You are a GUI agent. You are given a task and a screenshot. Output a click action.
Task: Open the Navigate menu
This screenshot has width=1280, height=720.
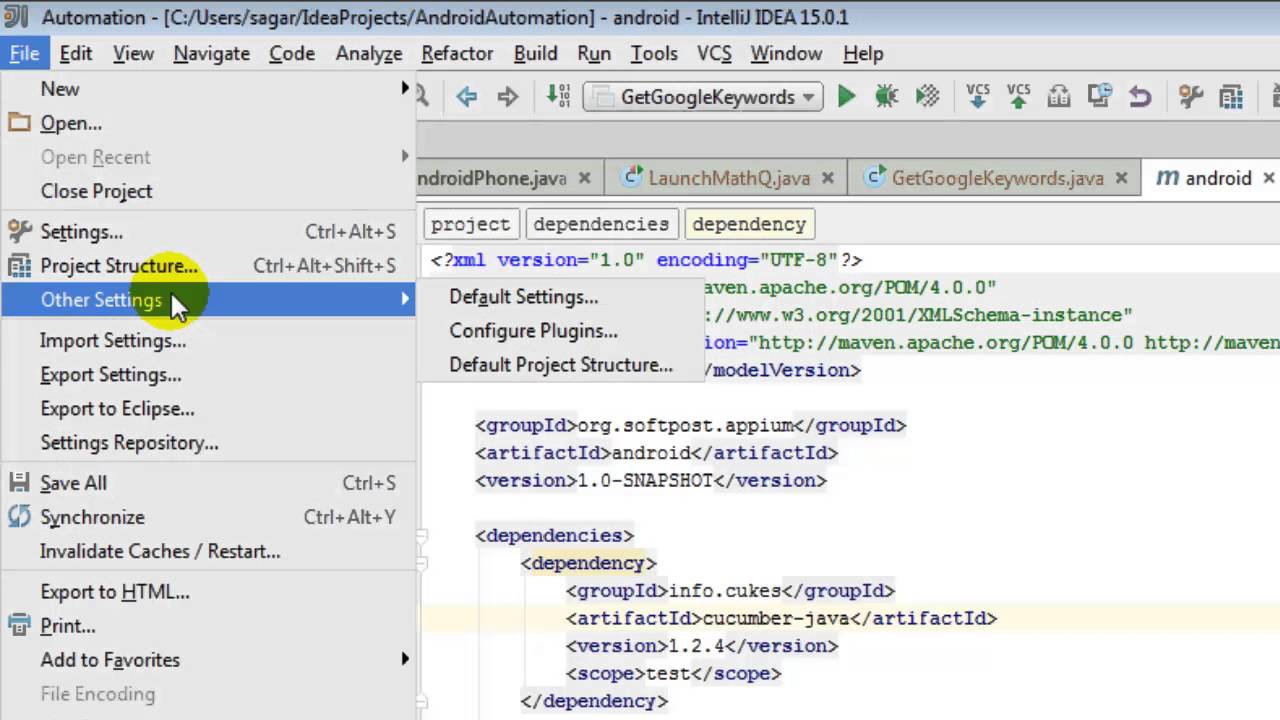(212, 54)
